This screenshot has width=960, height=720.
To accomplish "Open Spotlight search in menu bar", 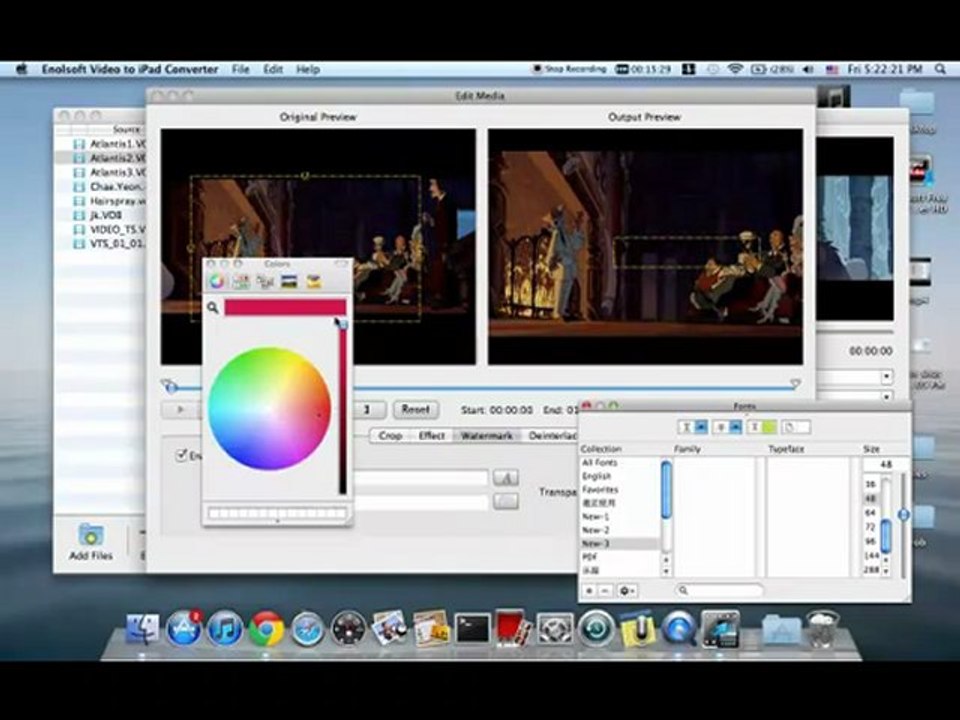I will pyautogui.click(x=940, y=69).
